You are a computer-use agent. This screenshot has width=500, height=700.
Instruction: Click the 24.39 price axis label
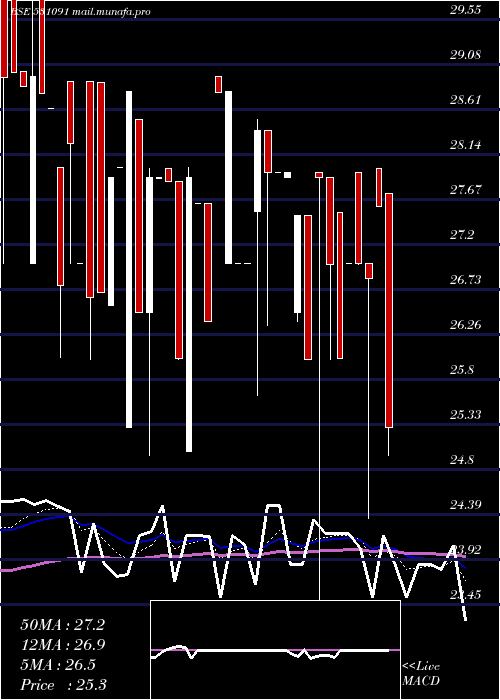pyautogui.click(x=466, y=505)
